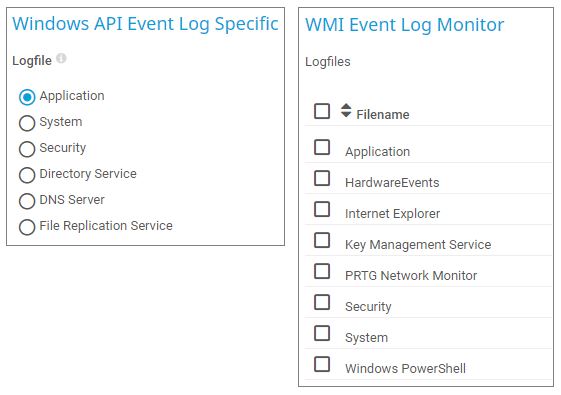The height and width of the screenshot is (395, 561).
Task: Select the Security logfile radio option
Action: [27, 149]
